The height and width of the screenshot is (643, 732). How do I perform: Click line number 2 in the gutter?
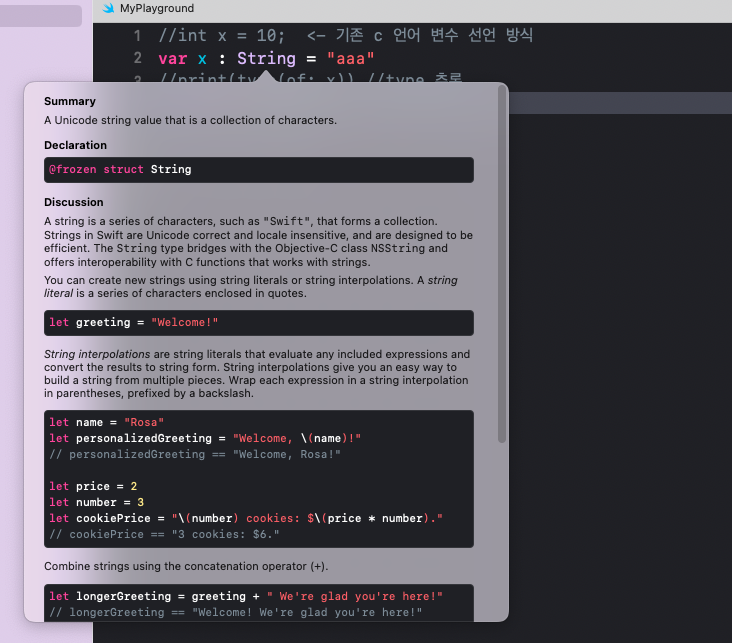point(137,58)
